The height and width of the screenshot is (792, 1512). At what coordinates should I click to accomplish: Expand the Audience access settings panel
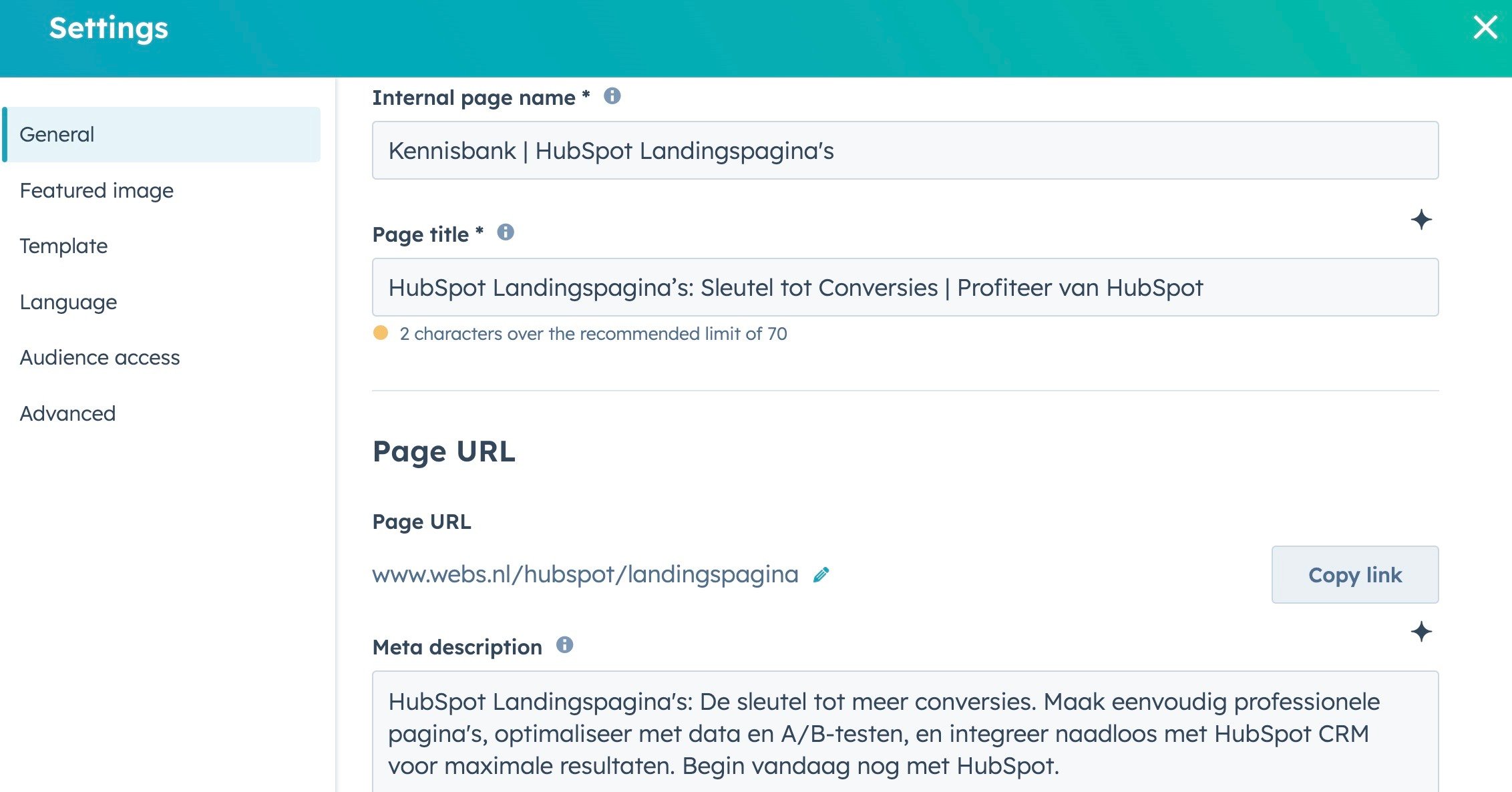click(x=100, y=356)
